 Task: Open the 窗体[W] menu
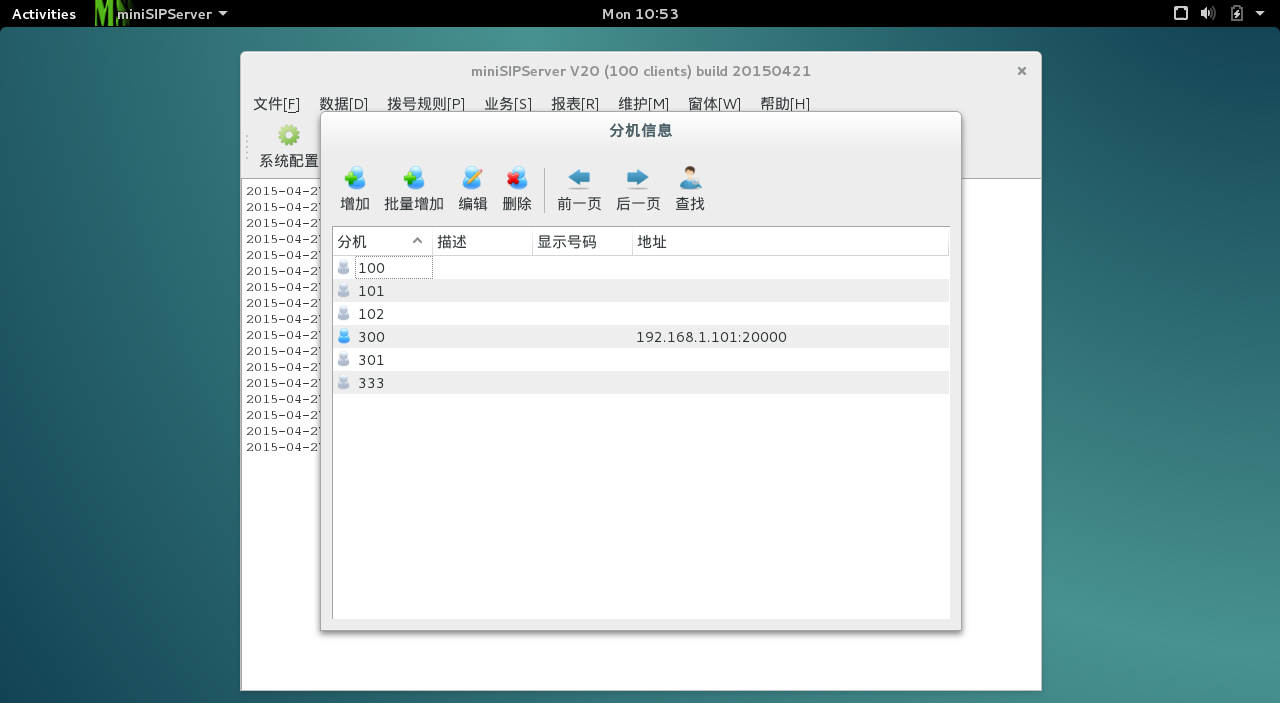715,104
